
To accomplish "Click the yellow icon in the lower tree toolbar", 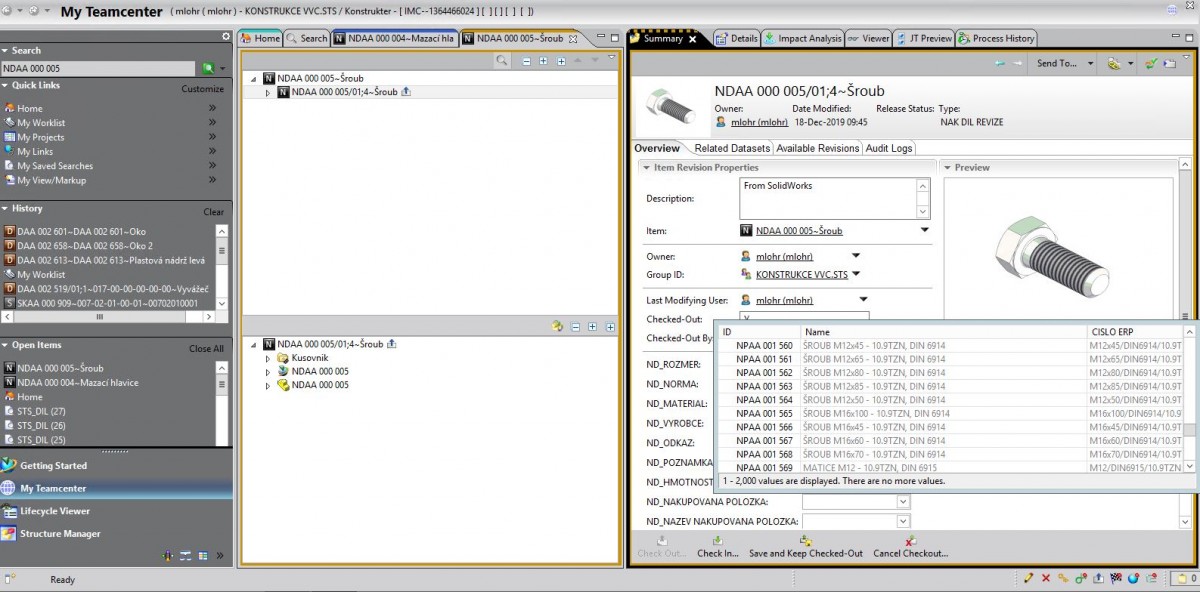I will [557, 327].
